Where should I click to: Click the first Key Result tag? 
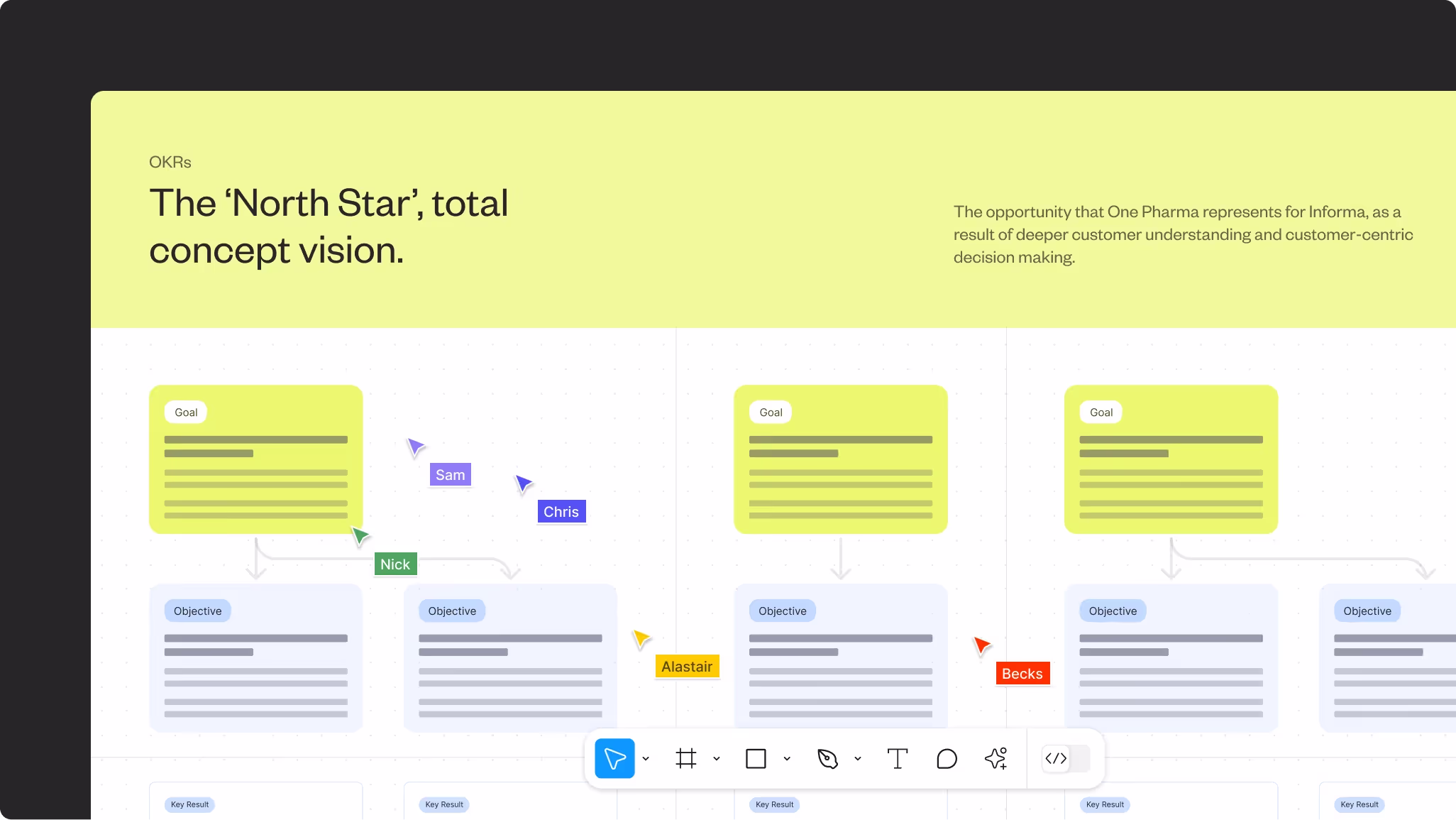click(190, 804)
